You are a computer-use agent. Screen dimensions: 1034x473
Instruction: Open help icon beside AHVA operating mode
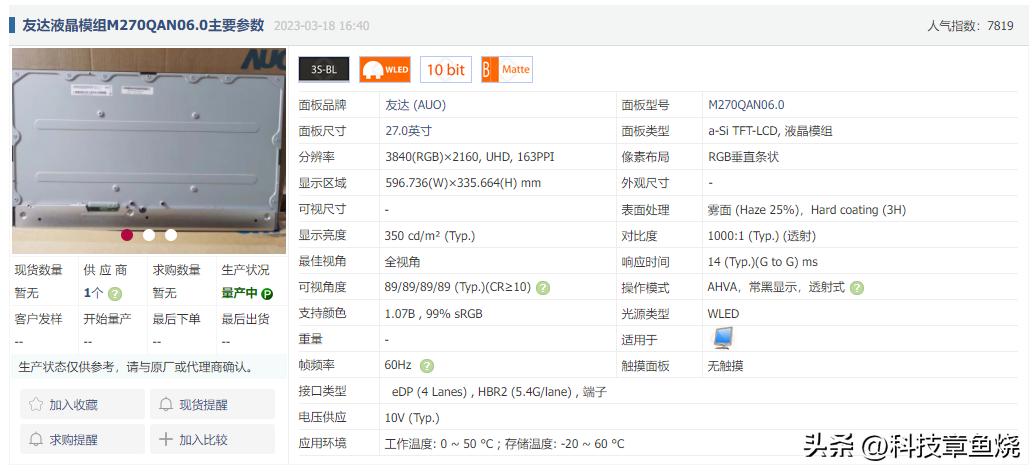click(x=857, y=288)
